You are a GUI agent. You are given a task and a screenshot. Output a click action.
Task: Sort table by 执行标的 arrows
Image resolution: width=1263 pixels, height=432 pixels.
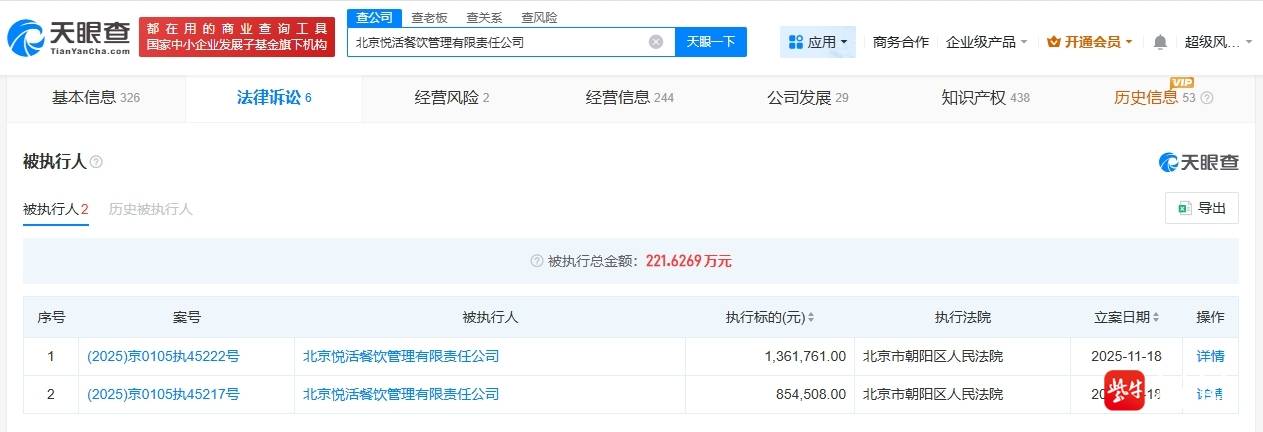pos(810,318)
